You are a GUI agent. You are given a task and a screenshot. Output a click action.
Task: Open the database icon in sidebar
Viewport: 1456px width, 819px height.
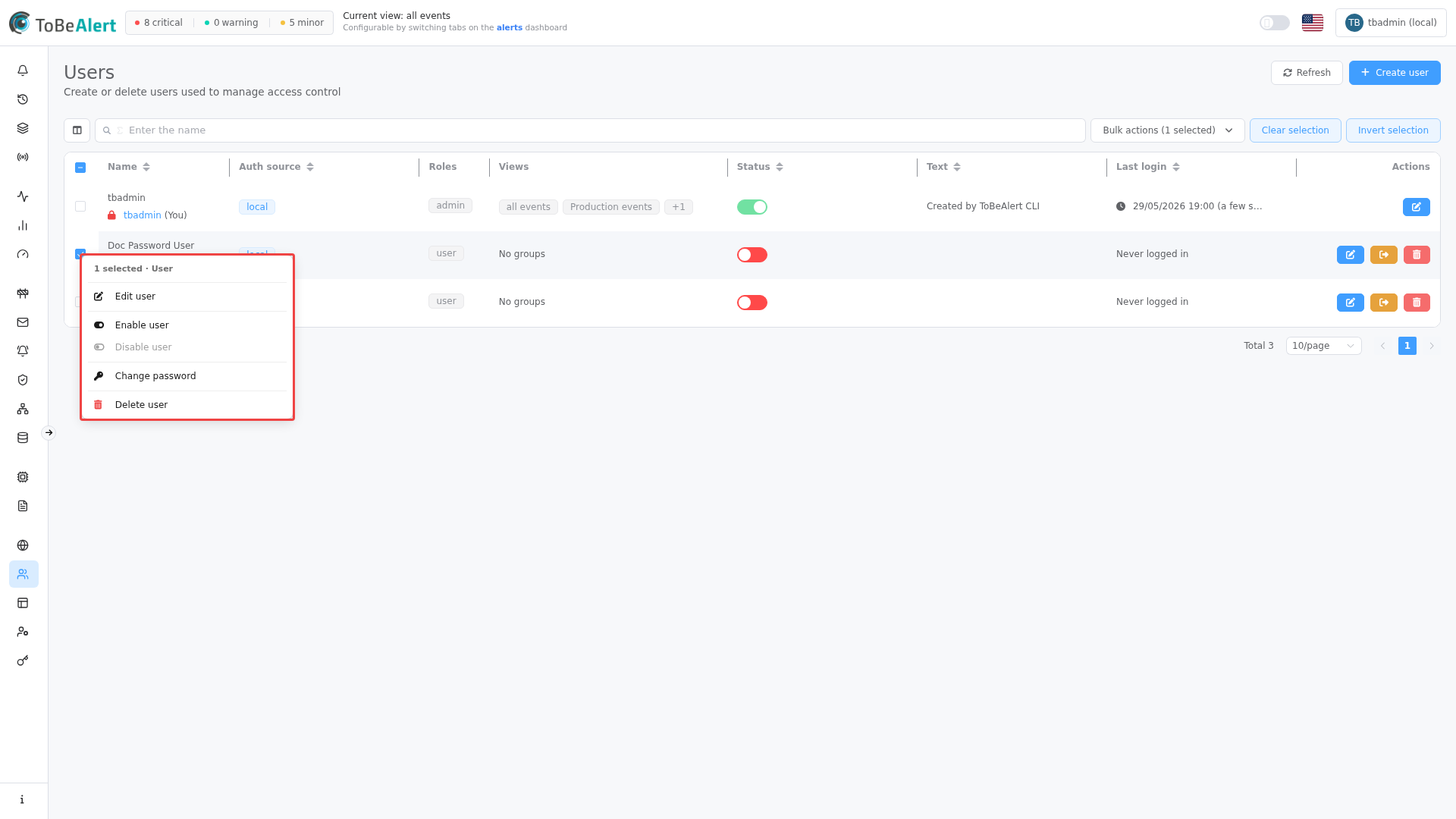tap(23, 438)
